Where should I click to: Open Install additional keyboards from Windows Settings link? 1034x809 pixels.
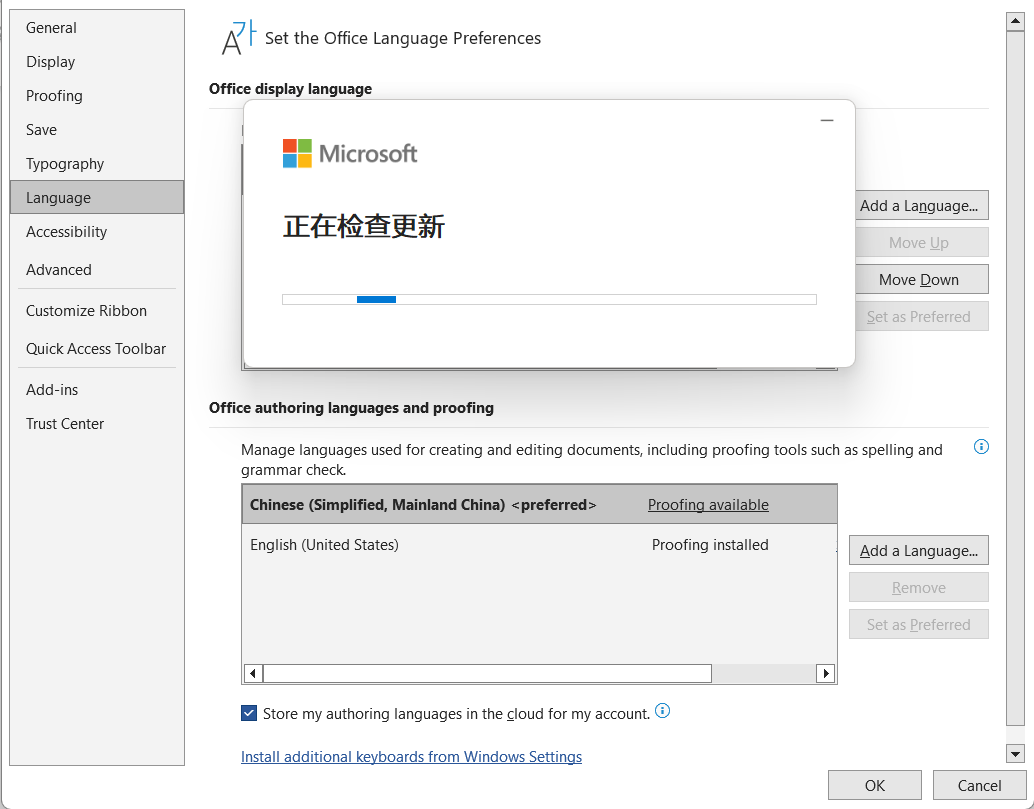tap(411, 757)
